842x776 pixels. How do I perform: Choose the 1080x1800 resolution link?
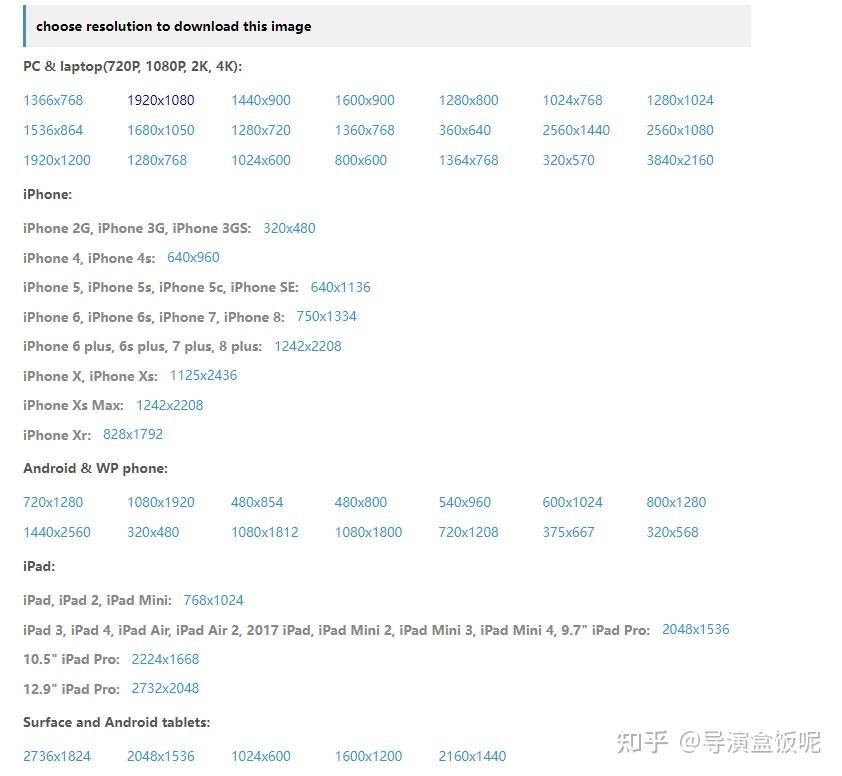(x=368, y=533)
